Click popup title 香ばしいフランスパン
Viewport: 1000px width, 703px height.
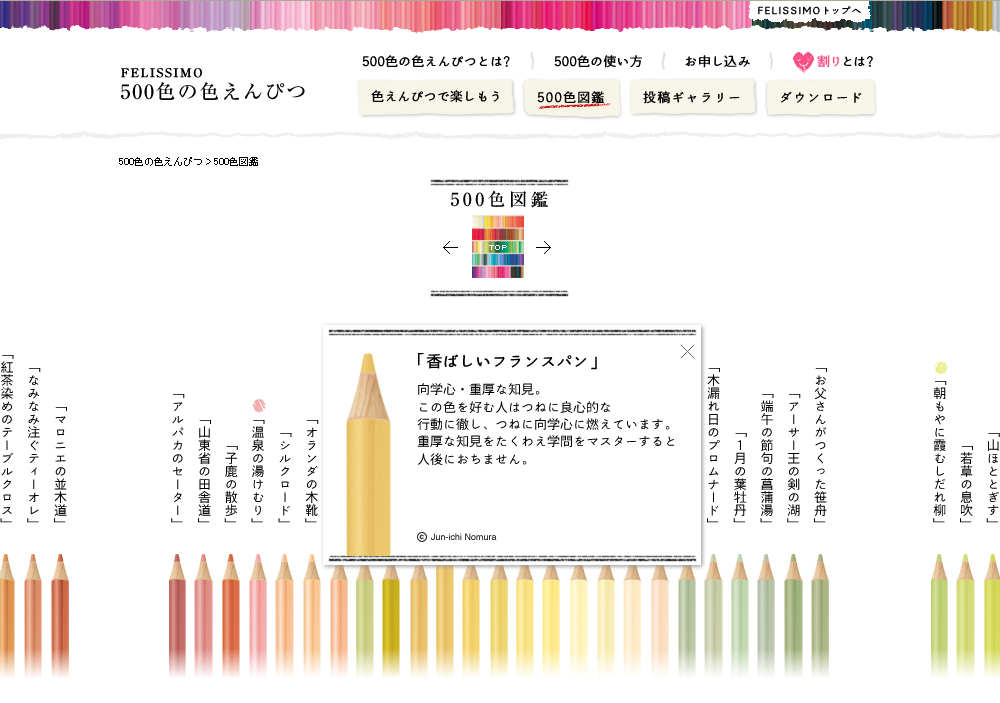[x=508, y=361]
